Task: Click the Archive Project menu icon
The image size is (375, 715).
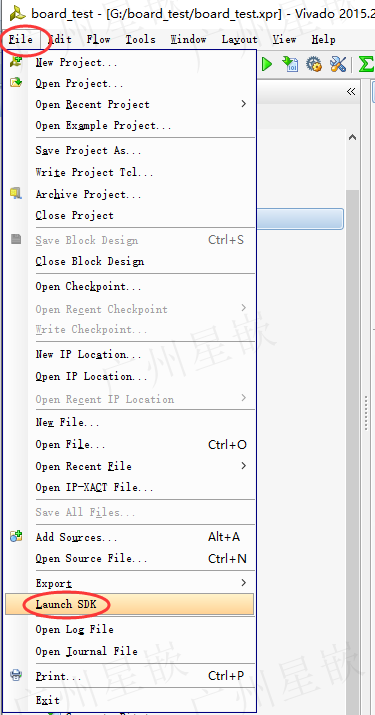Action: coord(16,193)
